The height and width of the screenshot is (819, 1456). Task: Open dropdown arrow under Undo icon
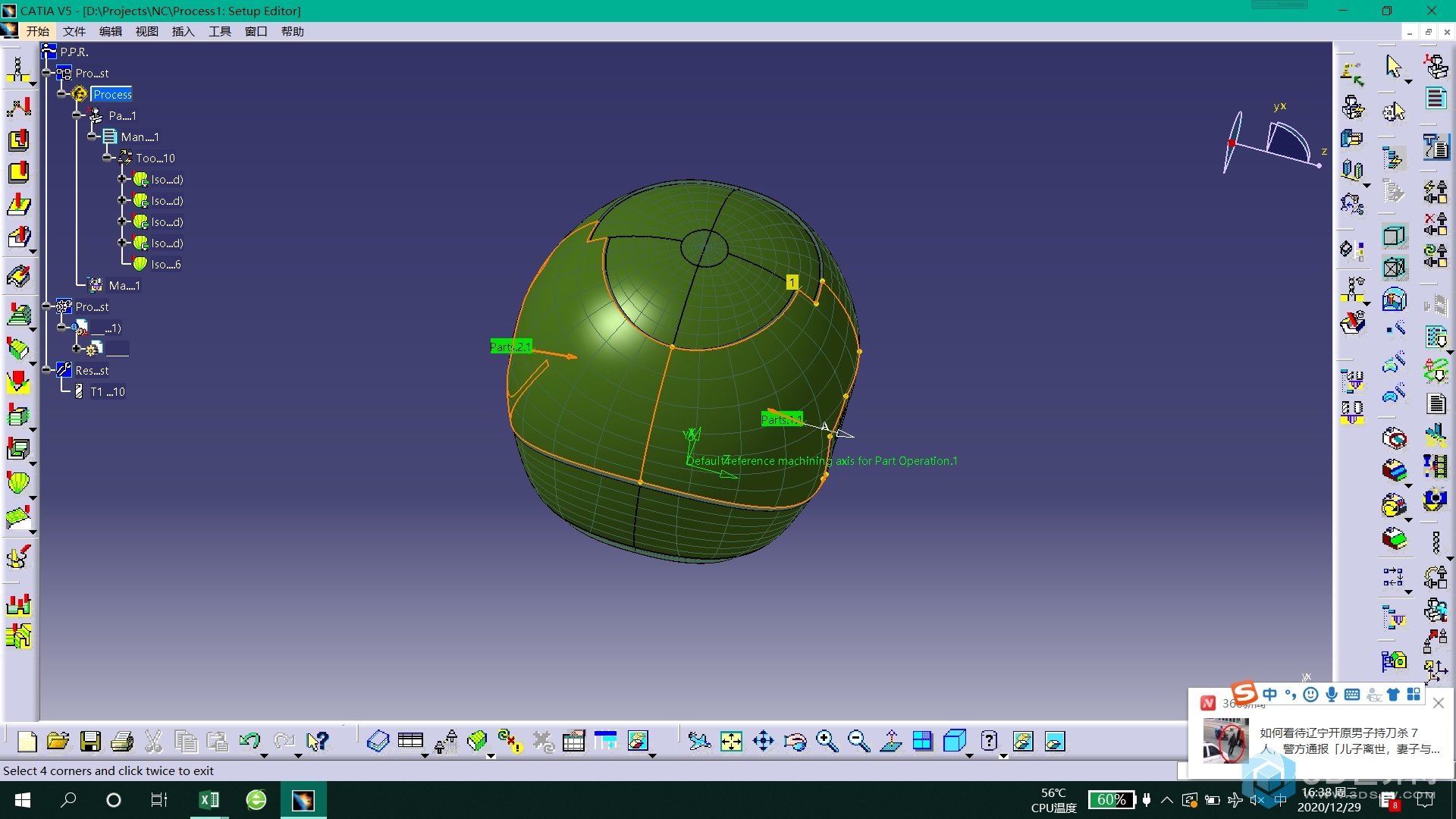(x=264, y=756)
